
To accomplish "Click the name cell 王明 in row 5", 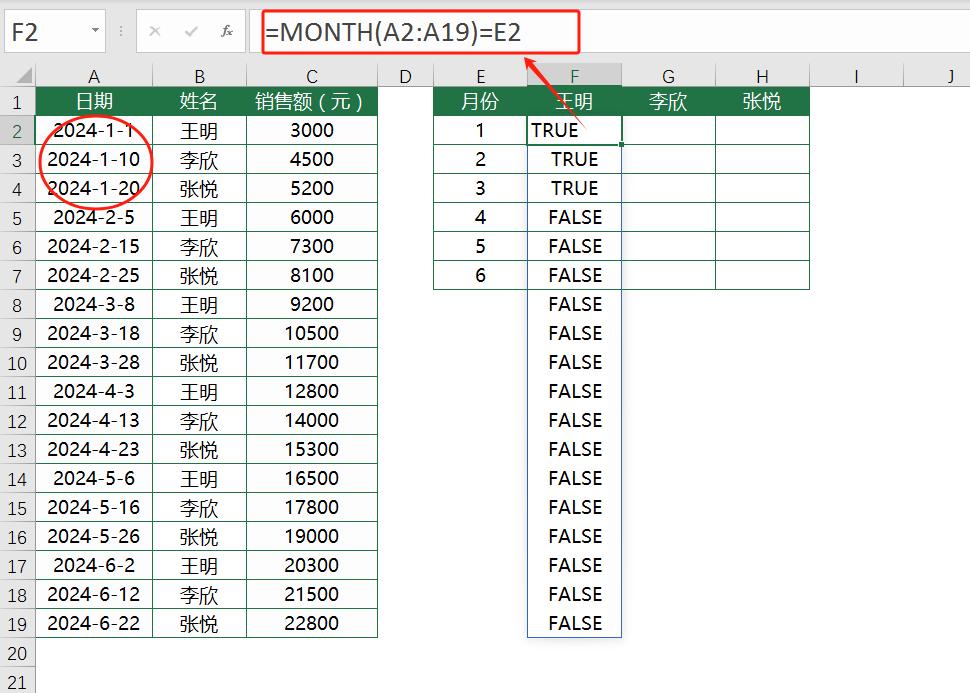I will coord(199,217).
